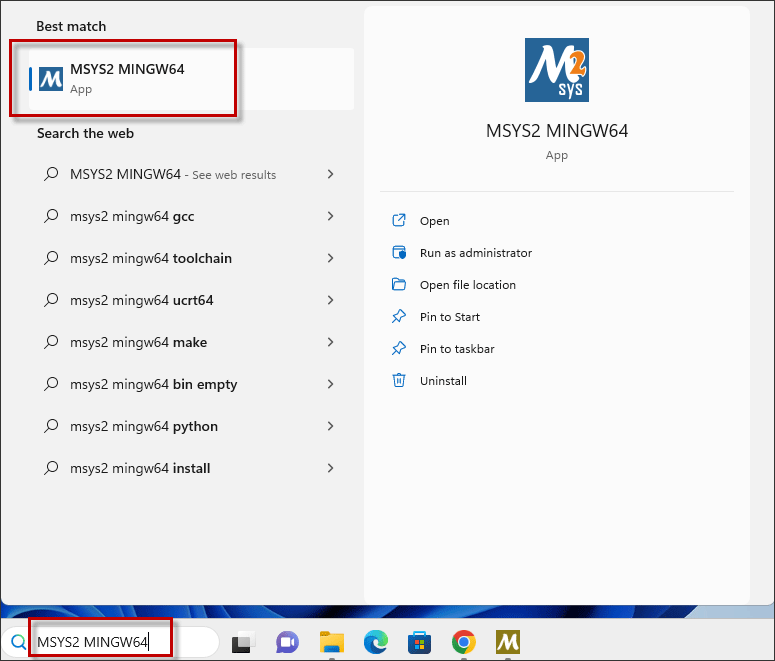The image size is (775, 661).
Task: Launch Microsoft Edge from the taskbar
Action: (376, 642)
